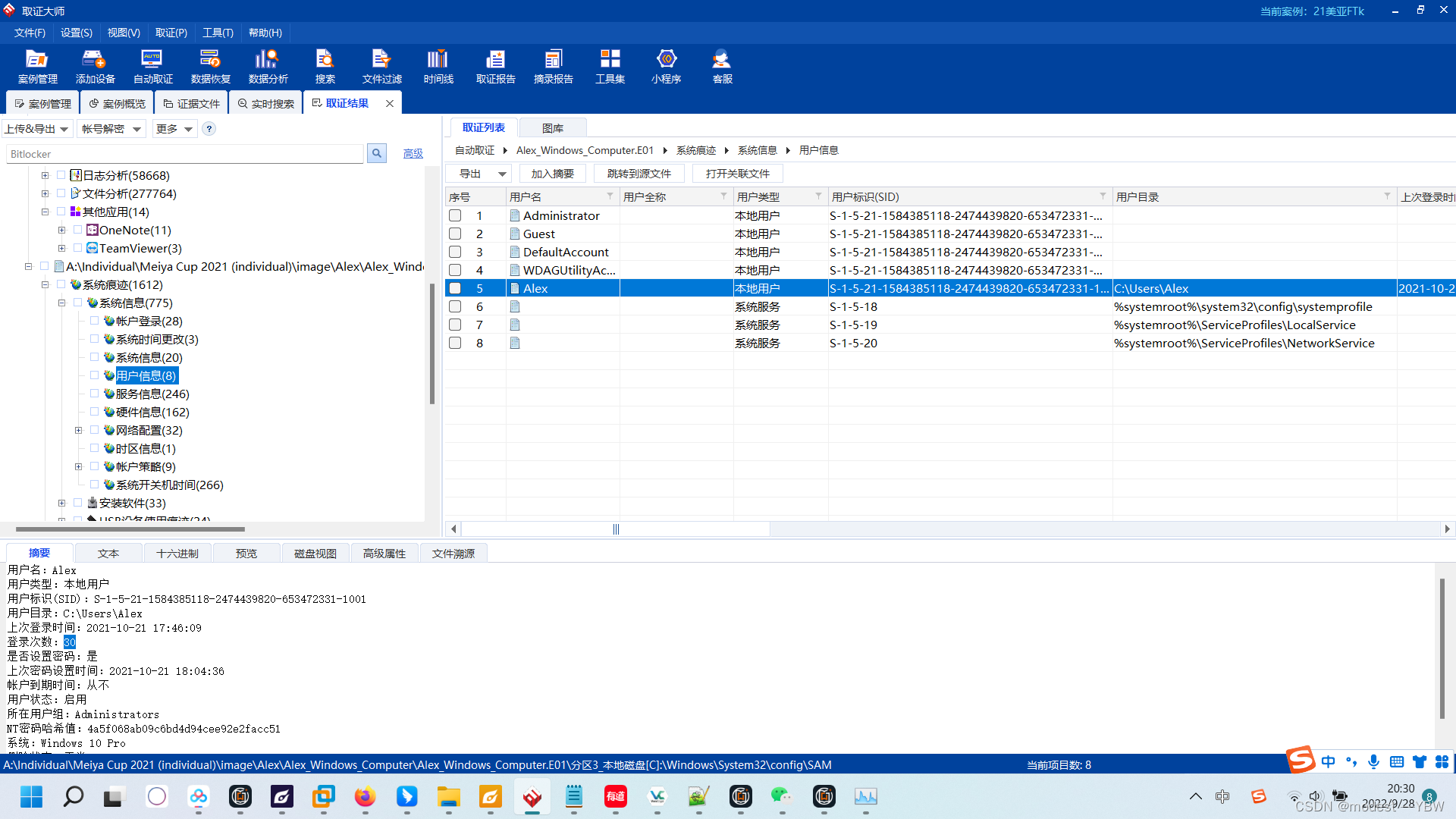Click the 高级 advanced search link
This screenshot has width=1456, height=819.
pos(413,154)
